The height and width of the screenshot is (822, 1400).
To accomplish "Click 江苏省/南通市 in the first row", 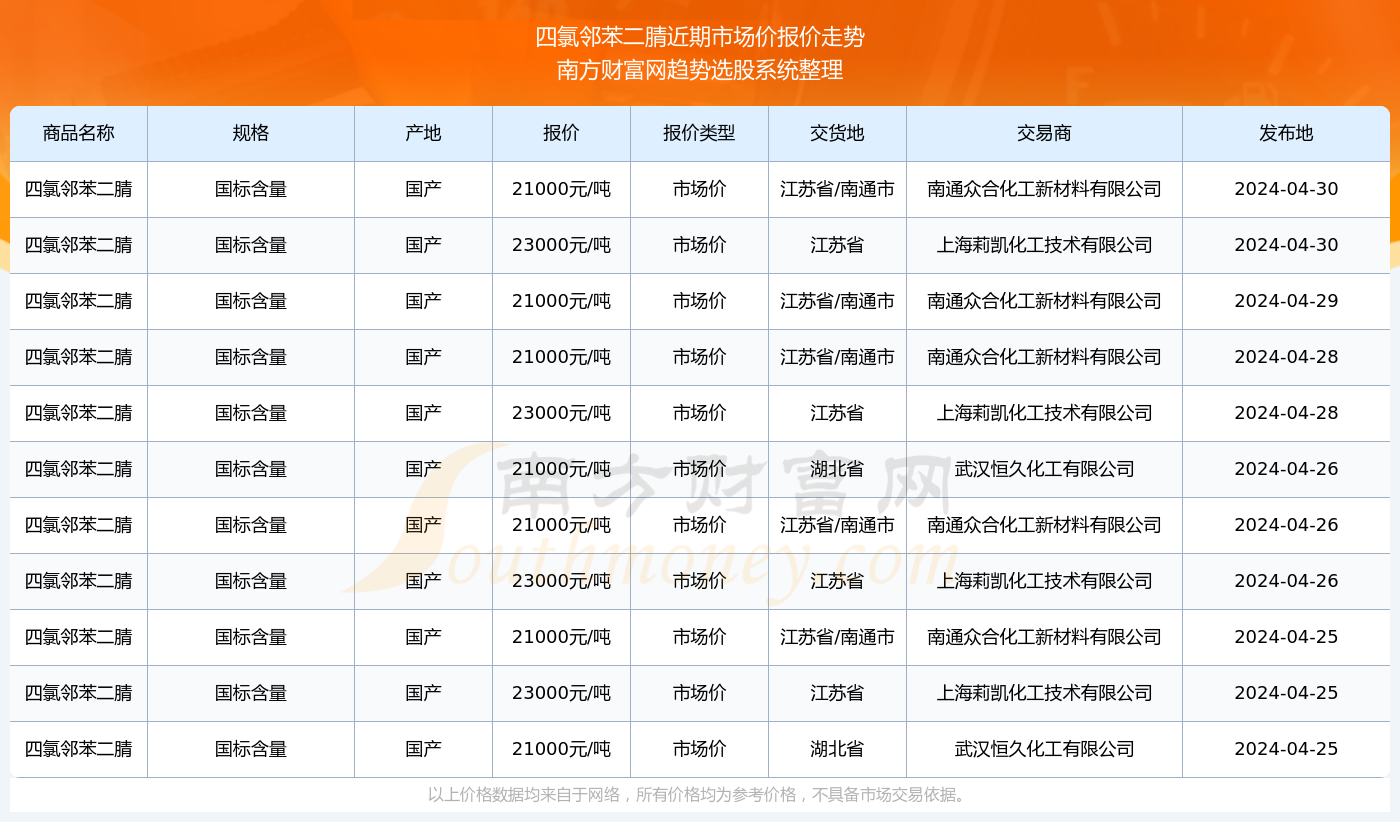I will coord(837,189).
